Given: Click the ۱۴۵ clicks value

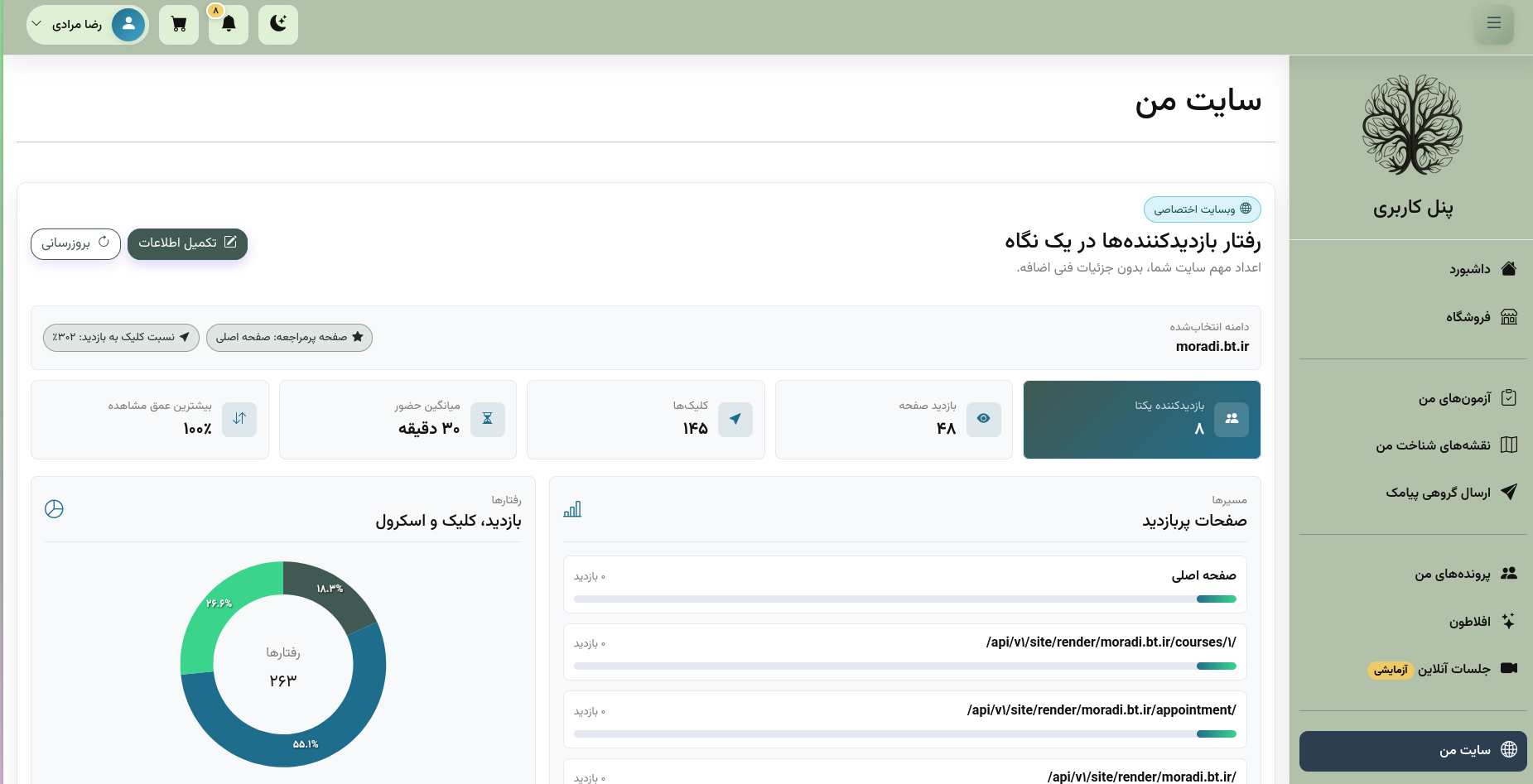Looking at the screenshot, I should [695, 428].
